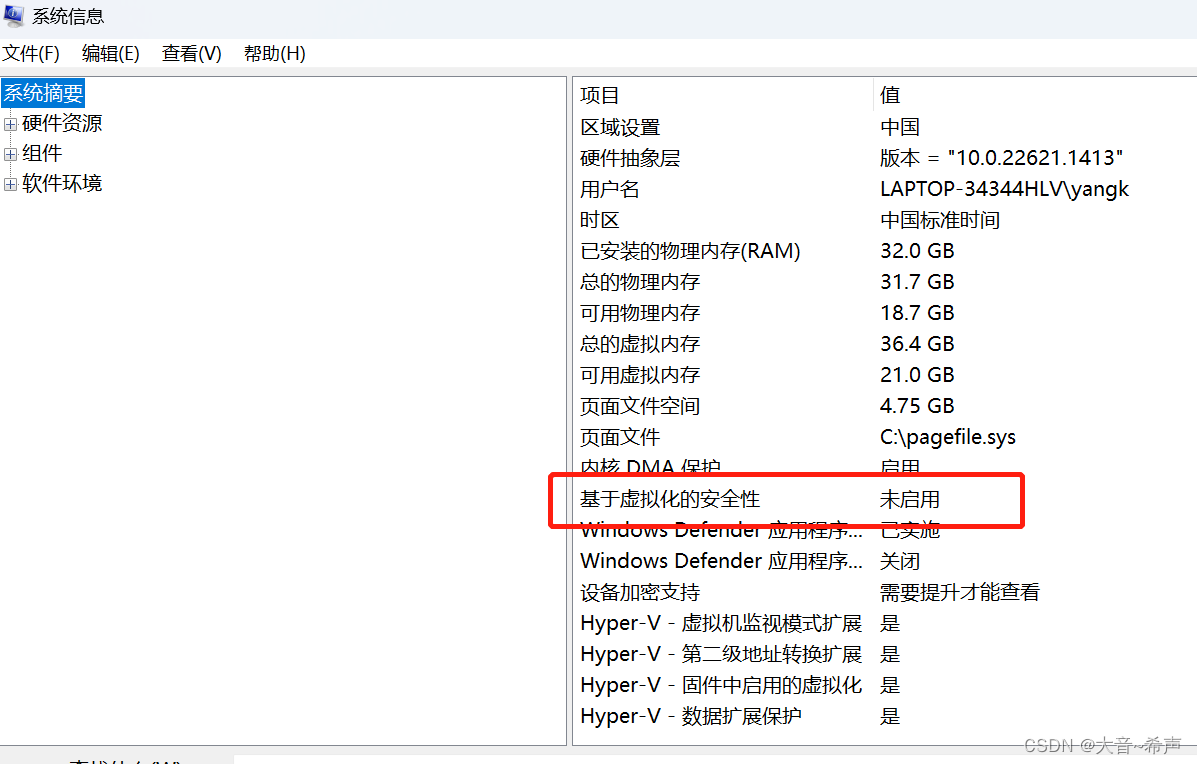
Task: Select the 总的物理内存 row
Action: (x=886, y=282)
